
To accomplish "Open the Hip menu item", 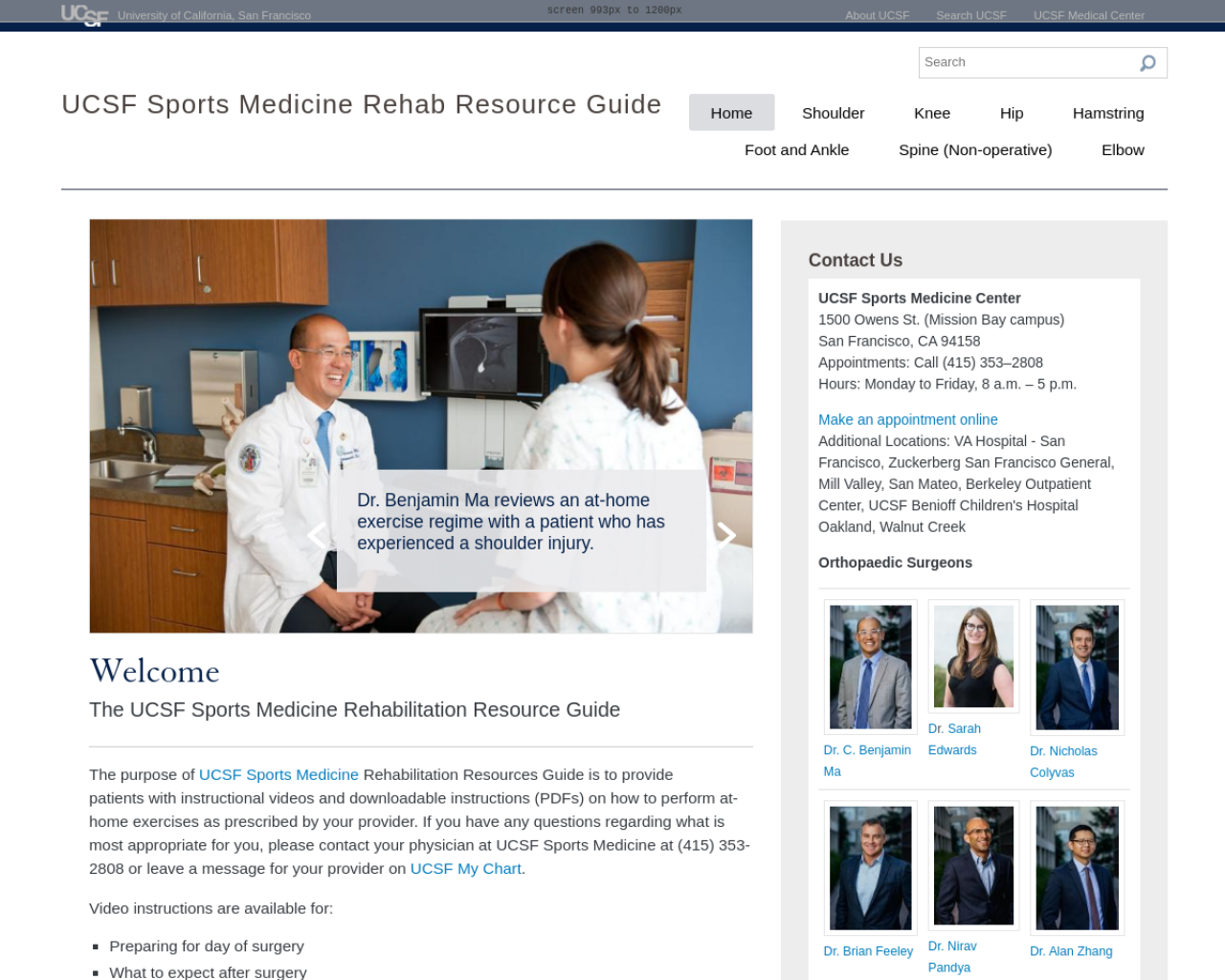I will click(1012, 113).
